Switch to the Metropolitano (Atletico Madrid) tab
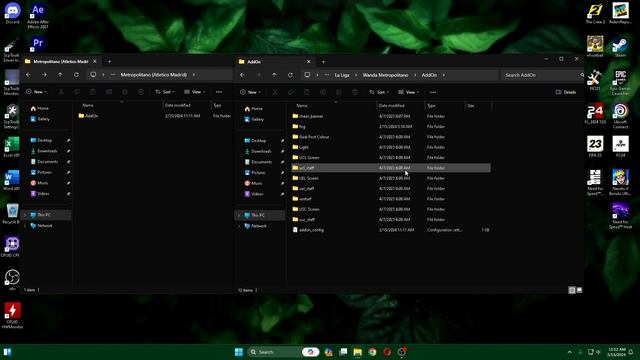Viewport: 640px width, 360px height. [60, 62]
